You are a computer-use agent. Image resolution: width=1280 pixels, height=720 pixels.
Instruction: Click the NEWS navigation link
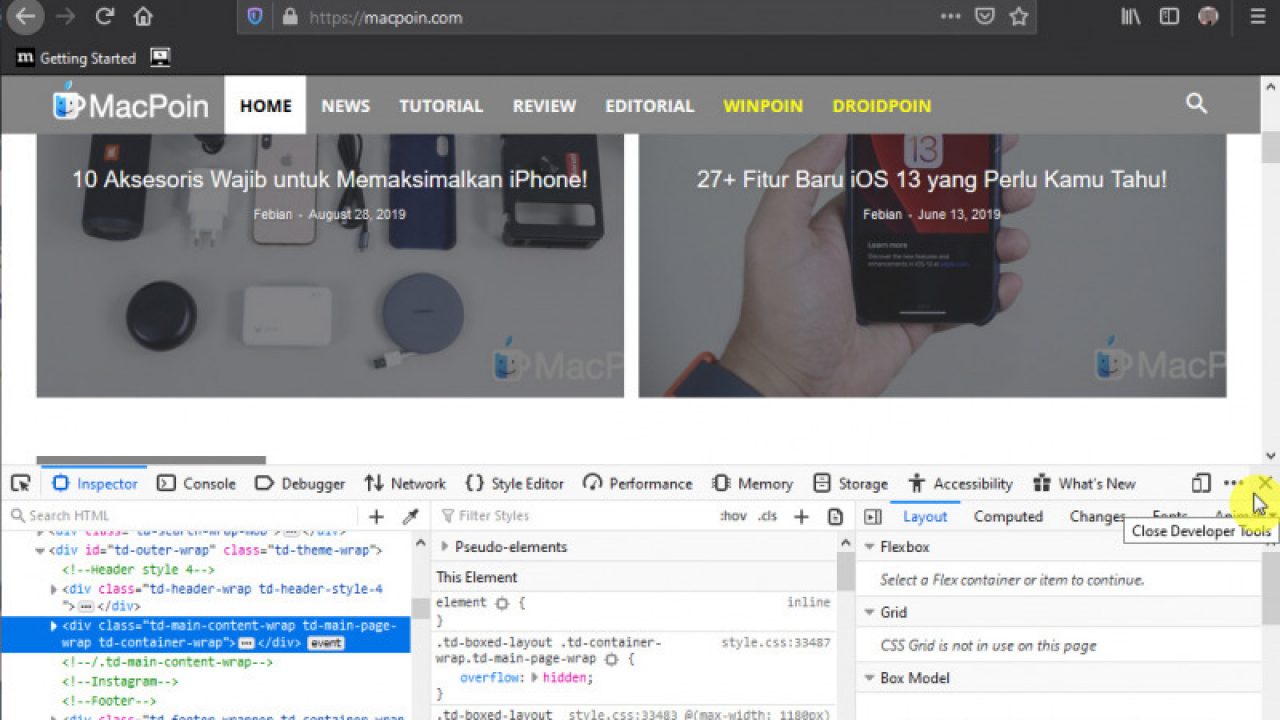pyautogui.click(x=345, y=105)
